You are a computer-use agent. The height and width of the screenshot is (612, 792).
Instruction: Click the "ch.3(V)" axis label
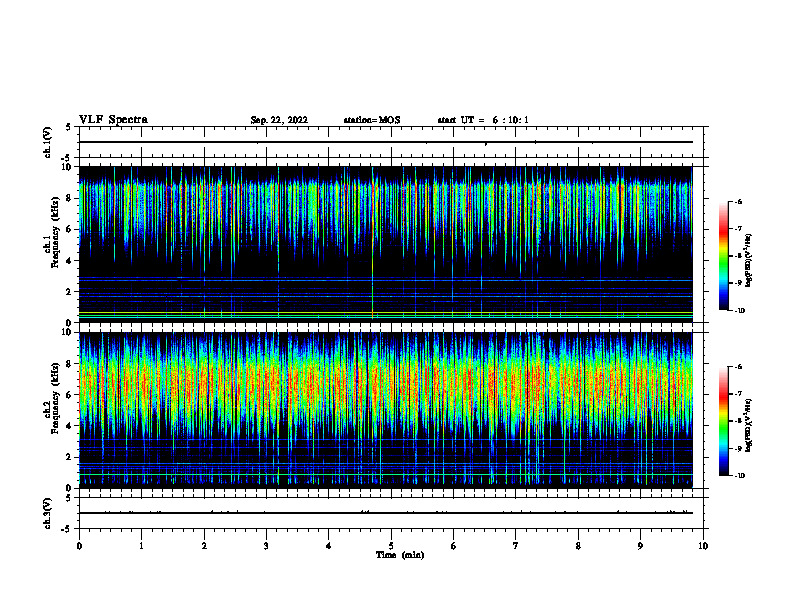click(47, 513)
